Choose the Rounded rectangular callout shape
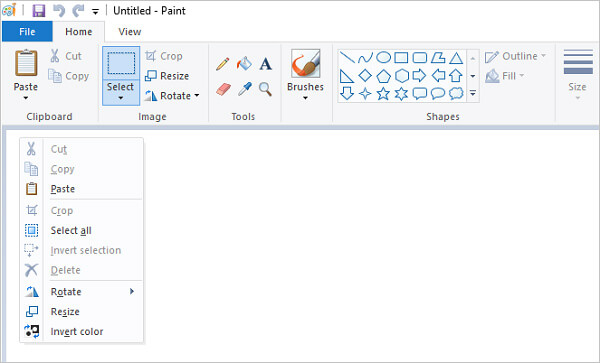The width and height of the screenshot is (600, 363). (x=420, y=93)
